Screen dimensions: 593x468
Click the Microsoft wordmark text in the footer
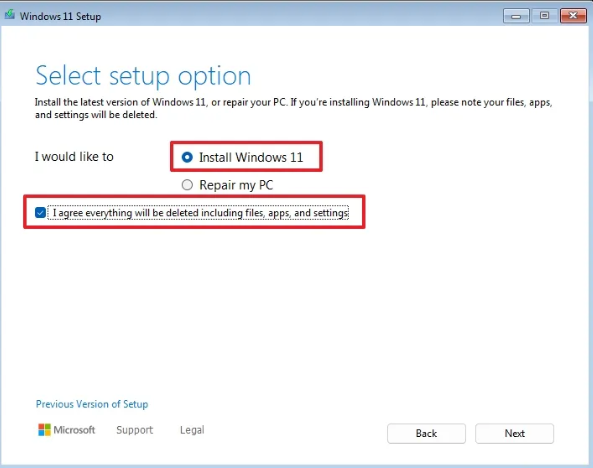coord(74,430)
